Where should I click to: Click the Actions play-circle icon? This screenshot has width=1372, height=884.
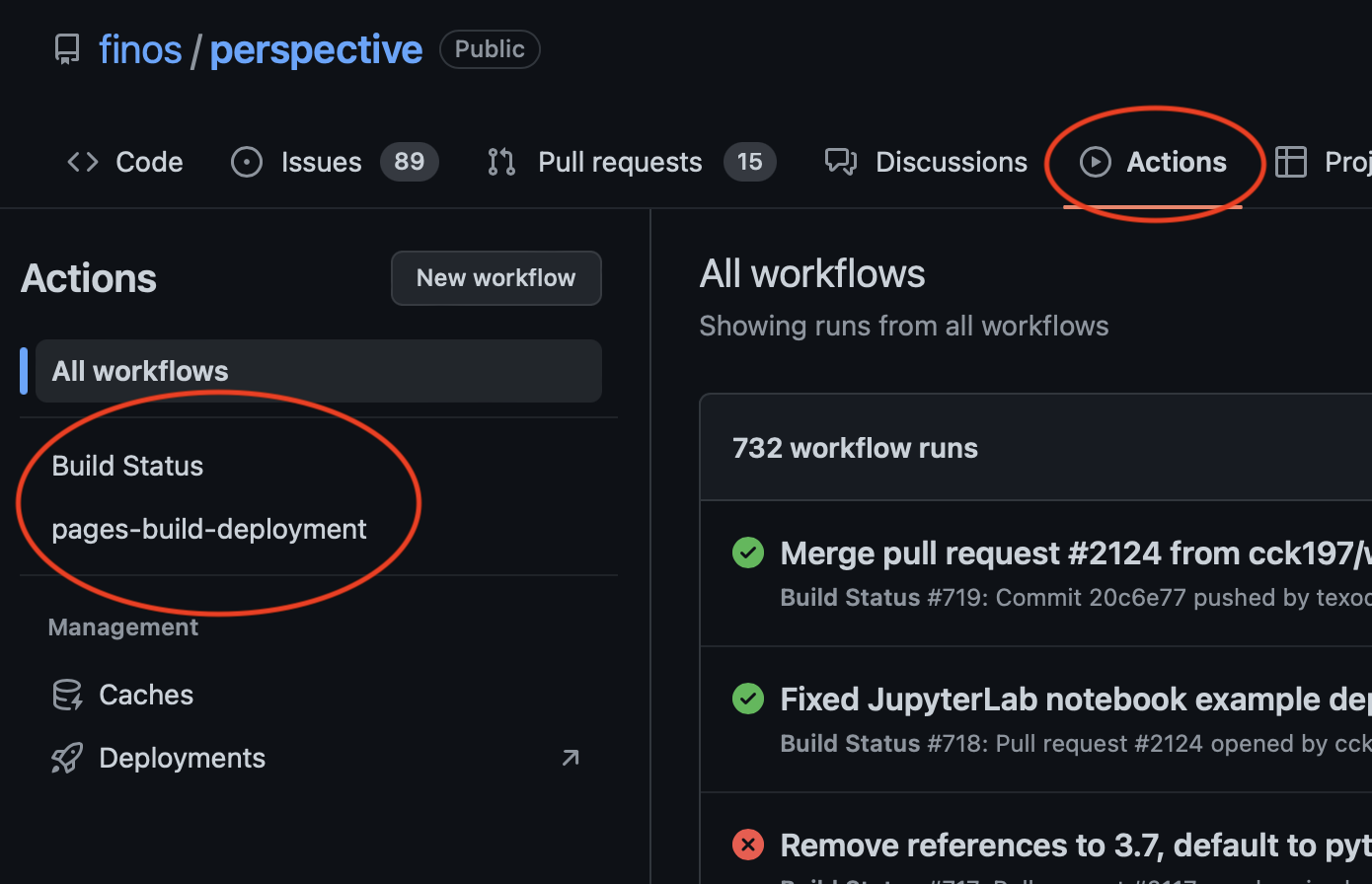pos(1096,162)
